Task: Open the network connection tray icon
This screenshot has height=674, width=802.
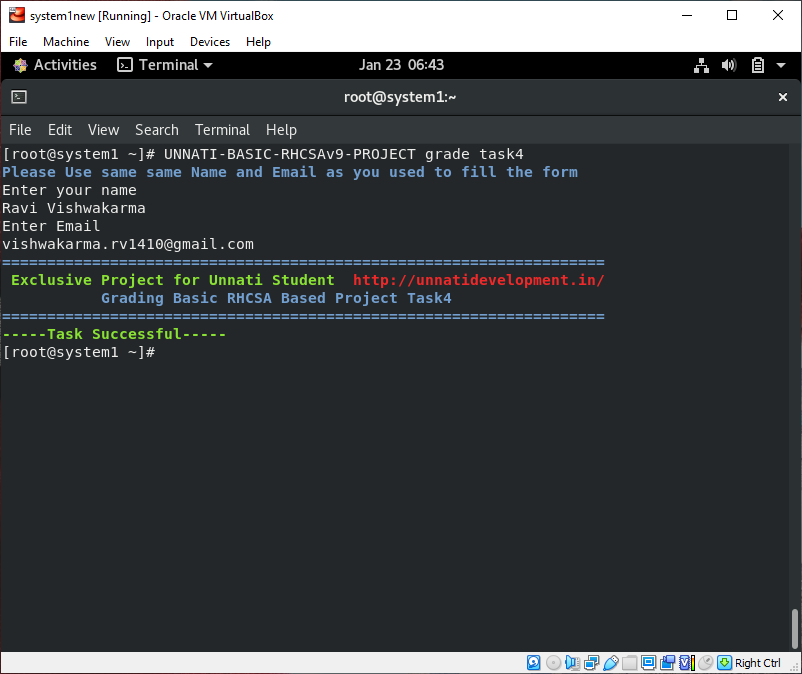Action: (x=701, y=65)
